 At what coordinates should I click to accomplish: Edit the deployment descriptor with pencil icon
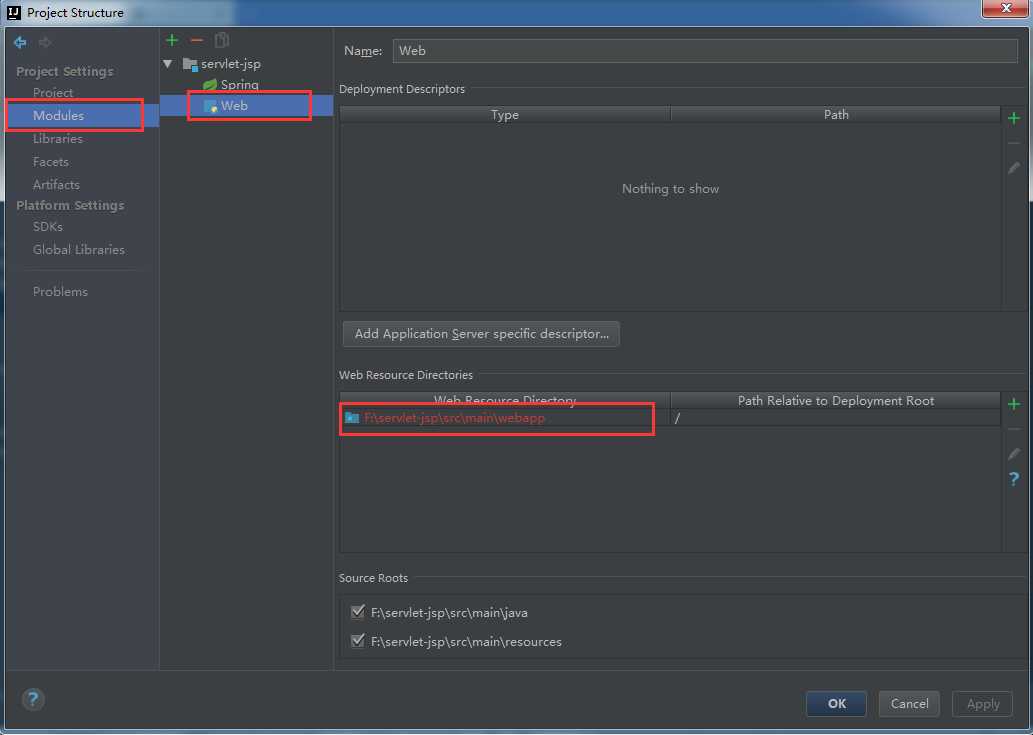1014,168
